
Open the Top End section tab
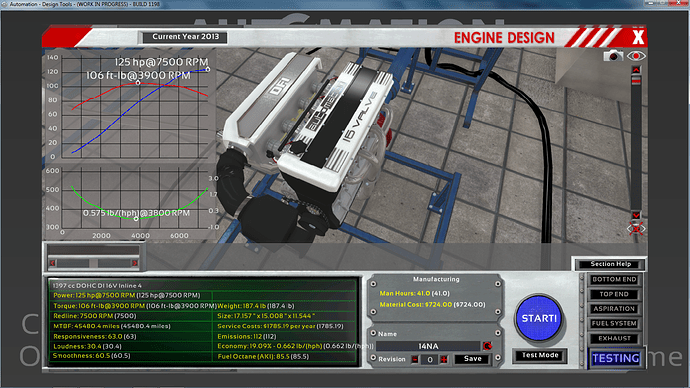pos(614,294)
